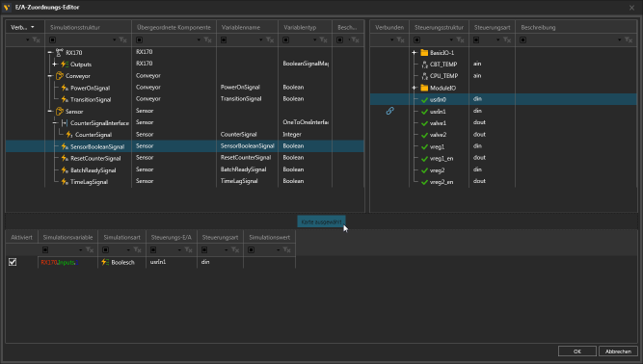Clear the Variablenname column filter
Image resolution: width=643 pixels, height=364 pixels.
click(269, 40)
